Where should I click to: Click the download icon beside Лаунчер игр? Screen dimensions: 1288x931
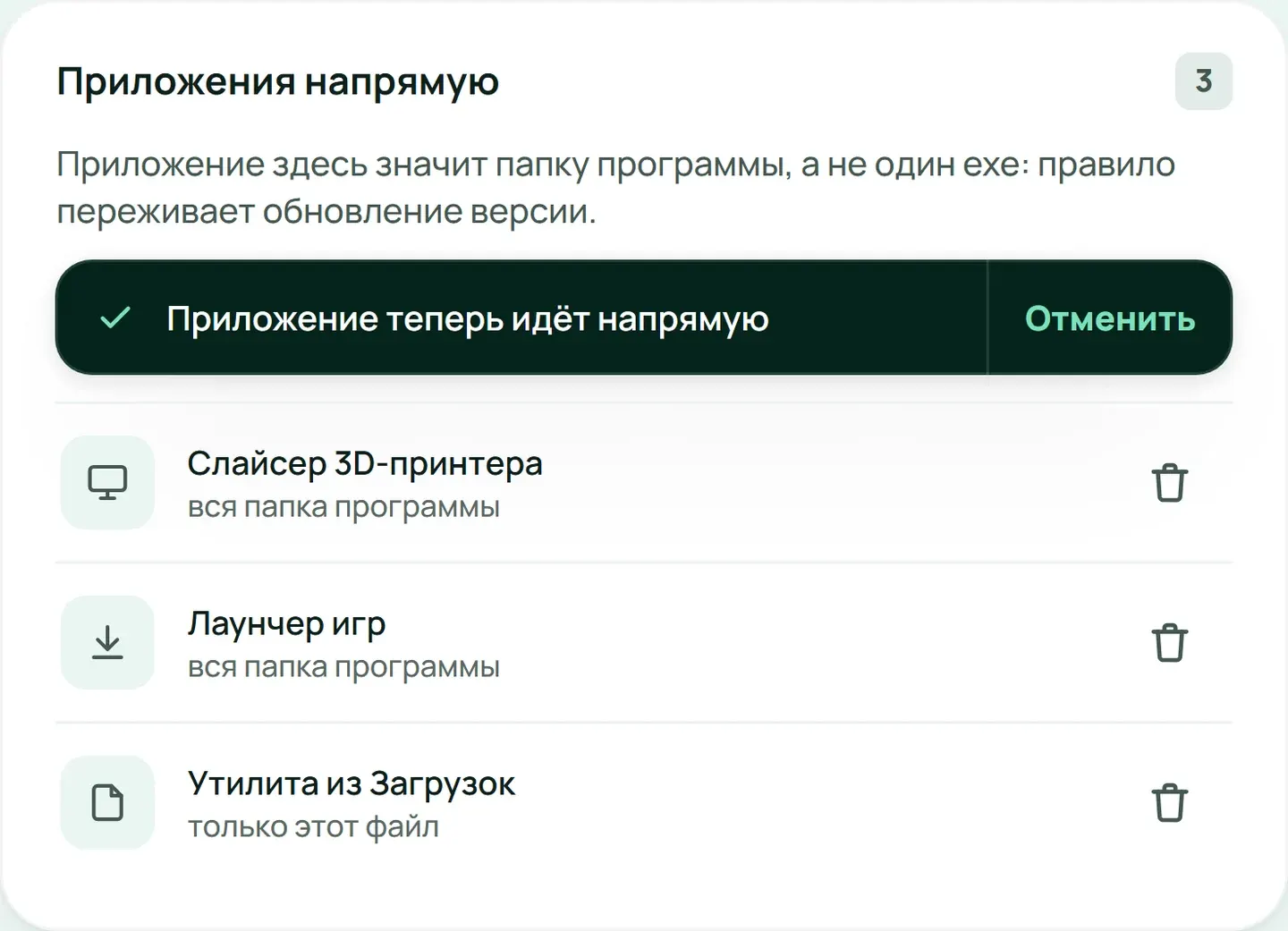(107, 643)
